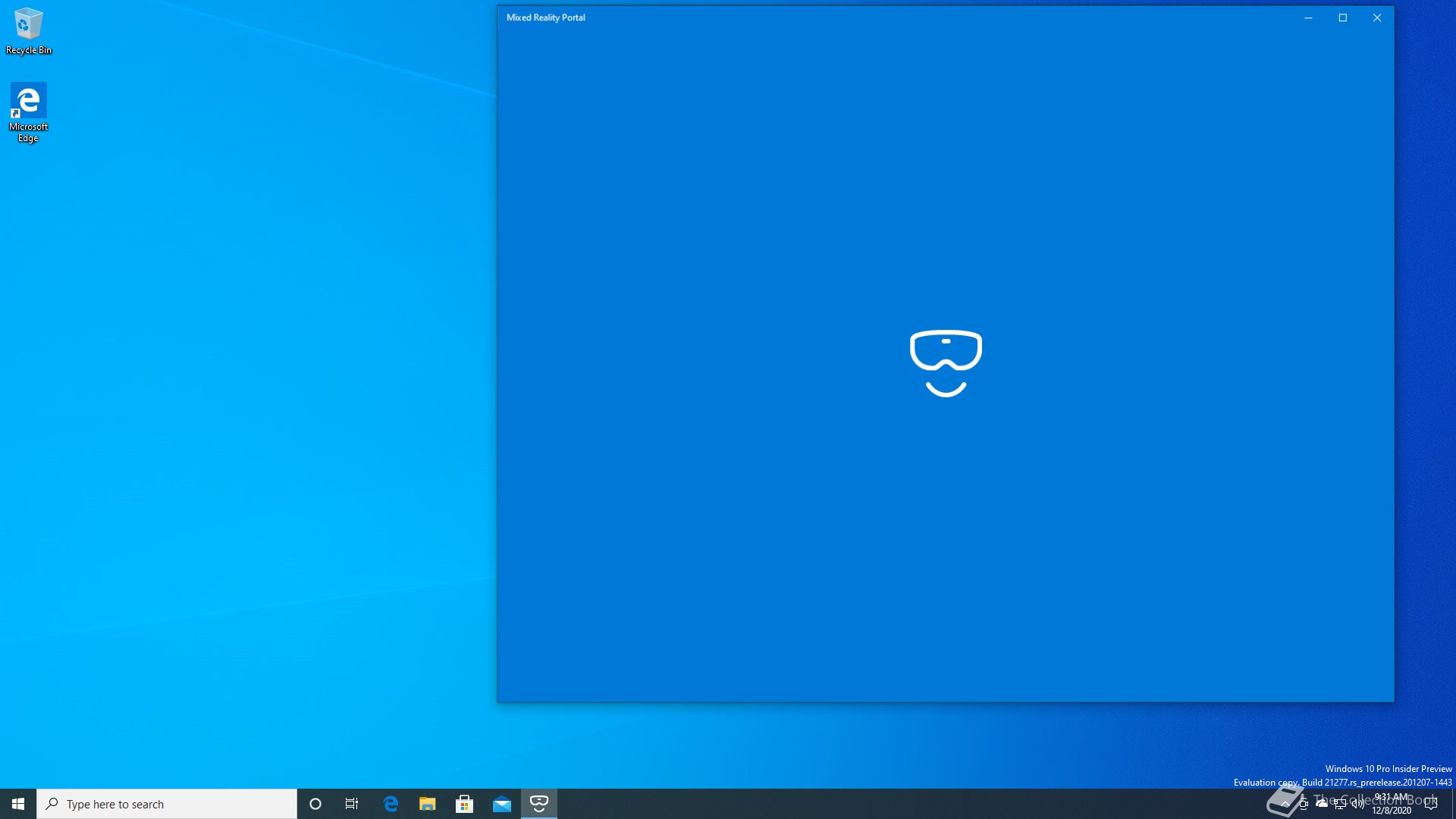Click the Windows Start button
Screen dimensions: 1456x819
pos(18,804)
